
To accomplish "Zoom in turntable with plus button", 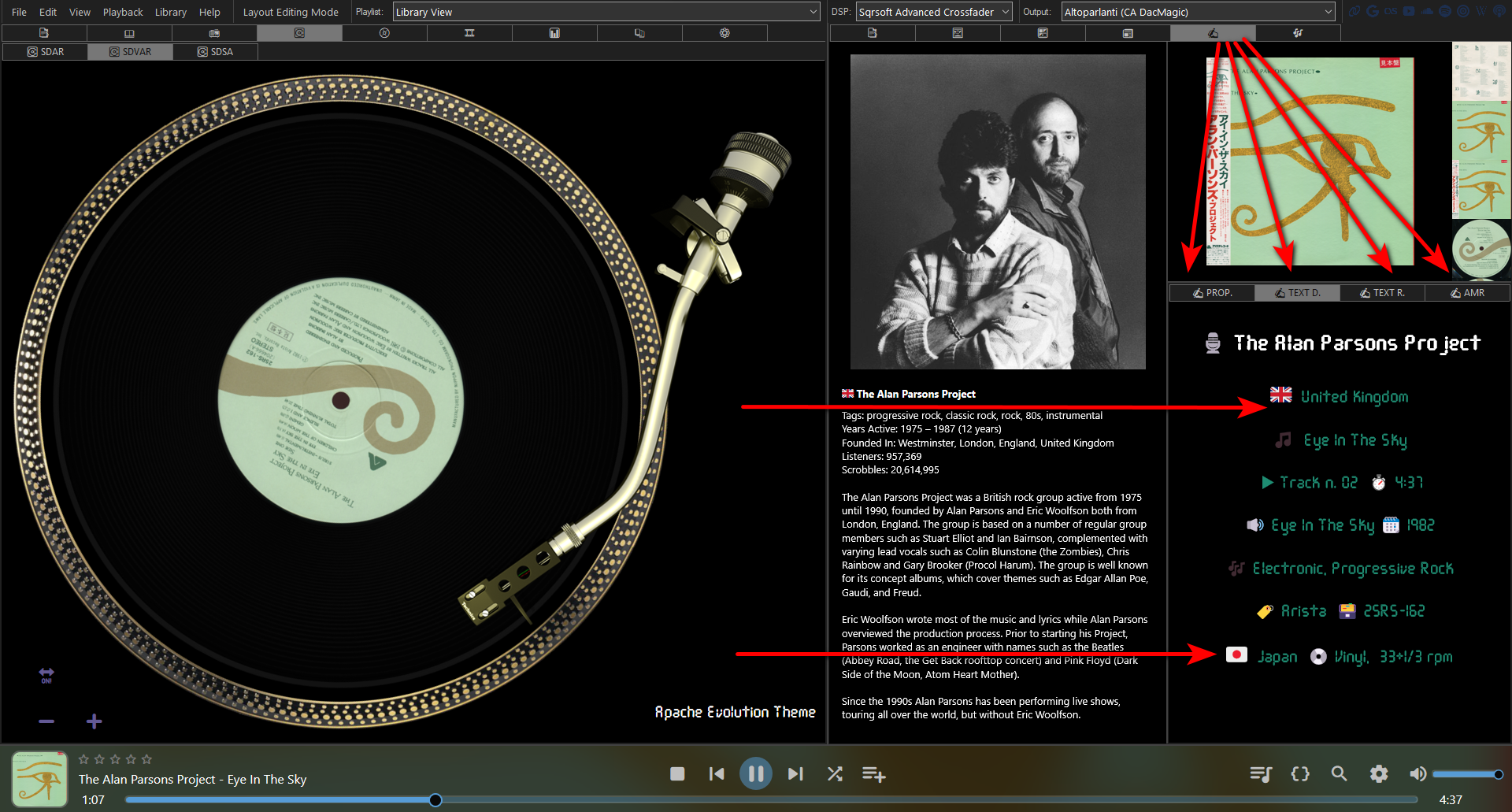I will 94,721.
